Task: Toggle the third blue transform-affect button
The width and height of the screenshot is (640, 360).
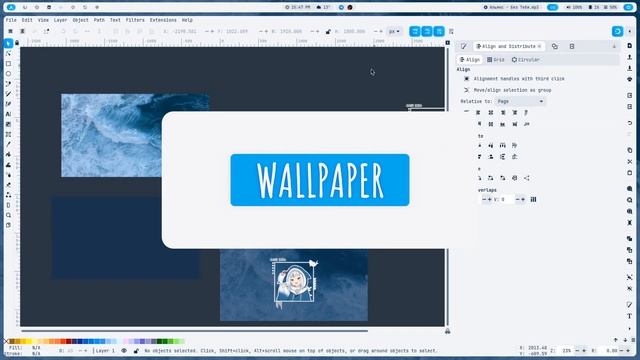Action: [439, 31]
